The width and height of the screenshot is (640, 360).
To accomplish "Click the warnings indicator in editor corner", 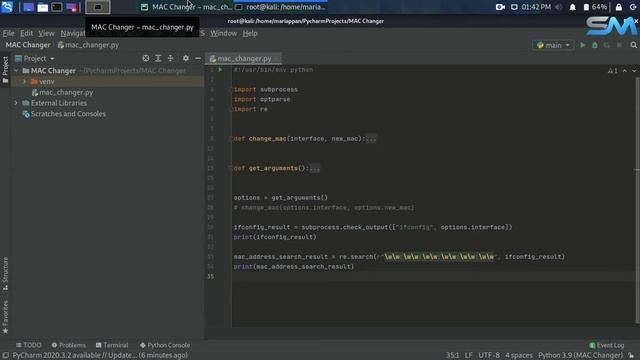I will [612, 71].
